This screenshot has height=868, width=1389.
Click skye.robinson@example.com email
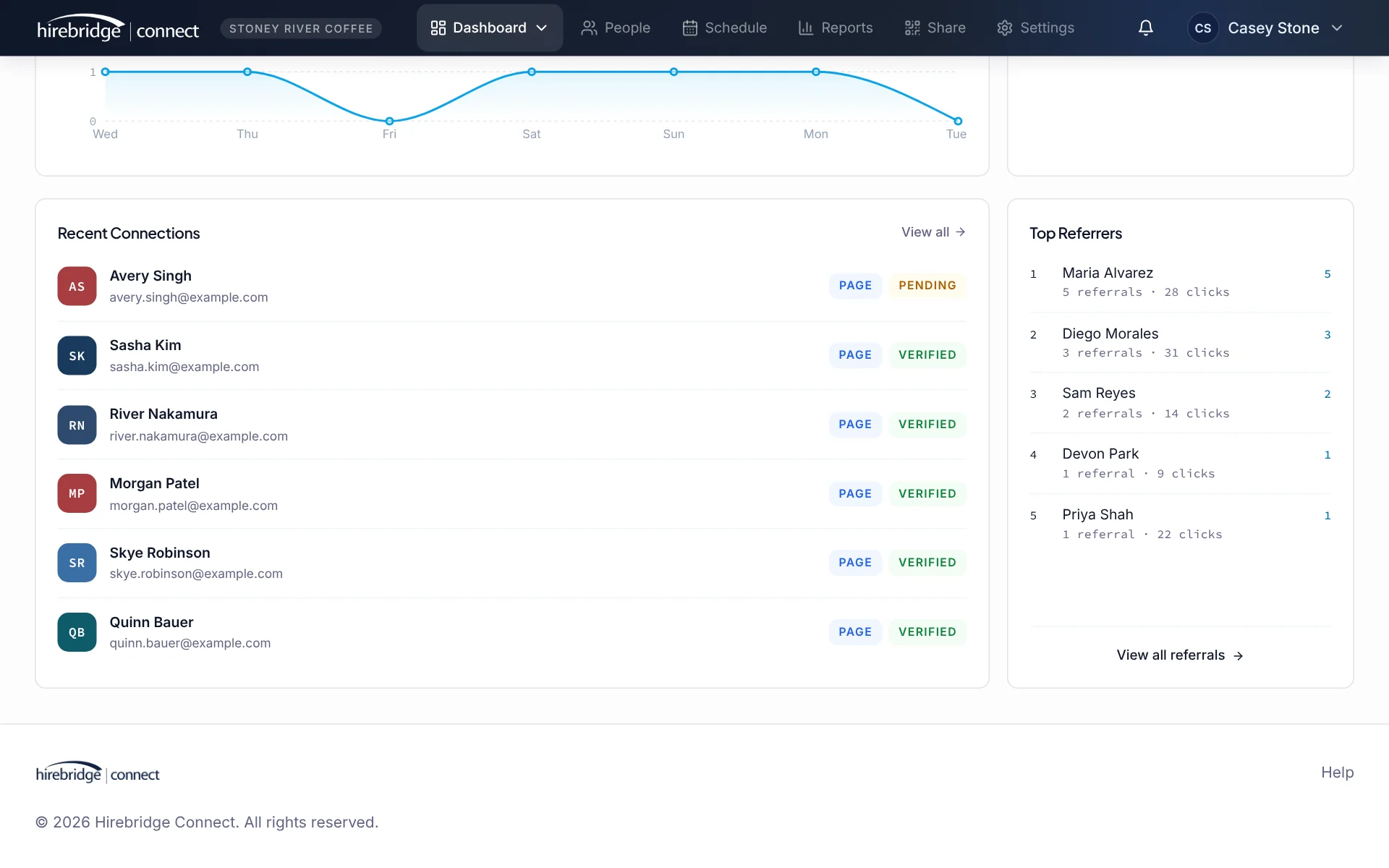[x=196, y=574]
